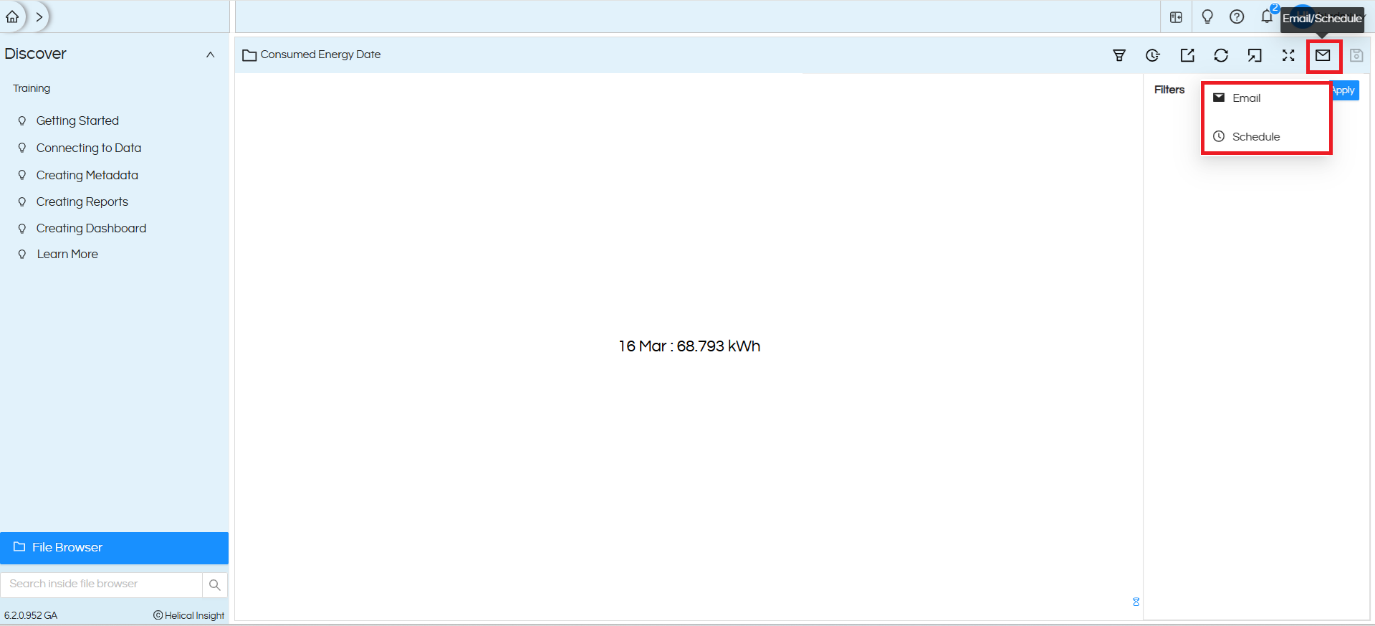Click the Helical Insight copyright text
Image resolution: width=1375 pixels, height=626 pixels.
point(189,616)
